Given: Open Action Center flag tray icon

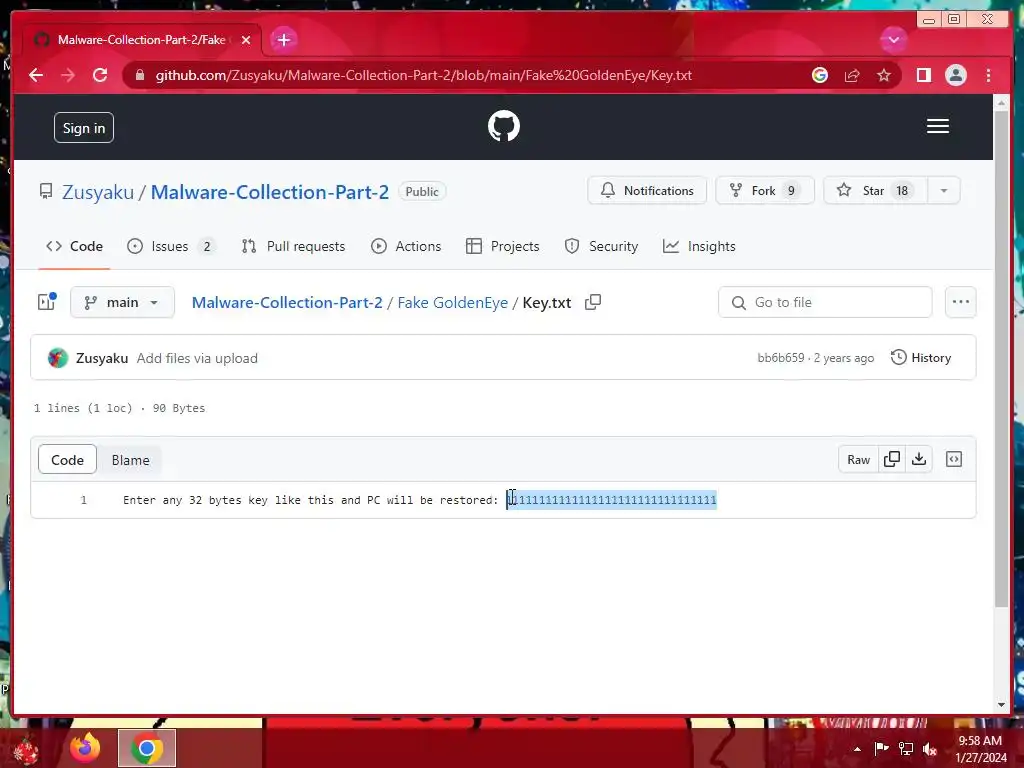Looking at the screenshot, I should (882, 749).
